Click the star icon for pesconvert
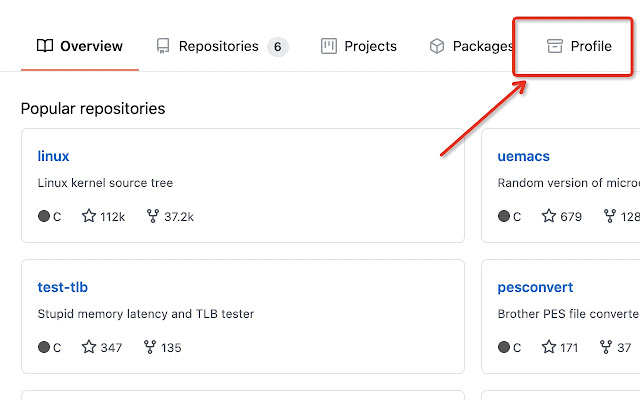The height and width of the screenshot is (400, 640). [549, 347]
